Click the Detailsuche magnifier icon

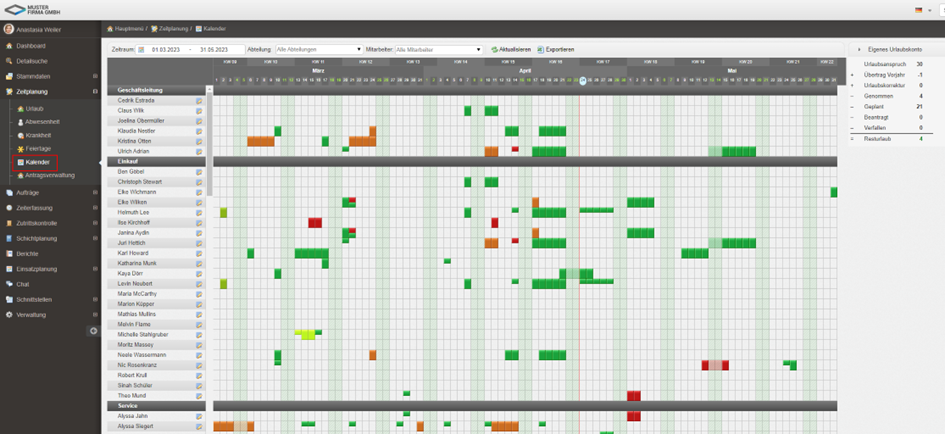coord(9,61)
